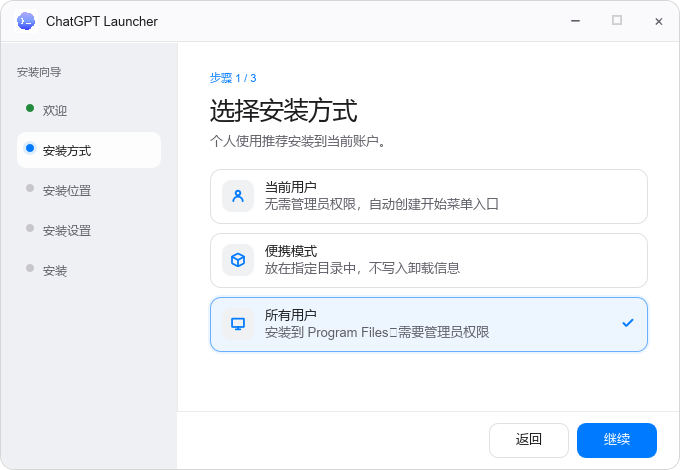
Task: Close the ChatGPT Launcher window
Action: point(658,21)
